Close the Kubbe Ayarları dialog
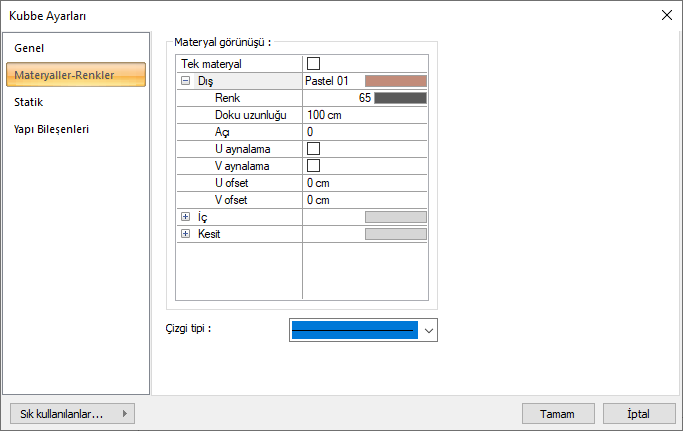 (x=666, y=14)
